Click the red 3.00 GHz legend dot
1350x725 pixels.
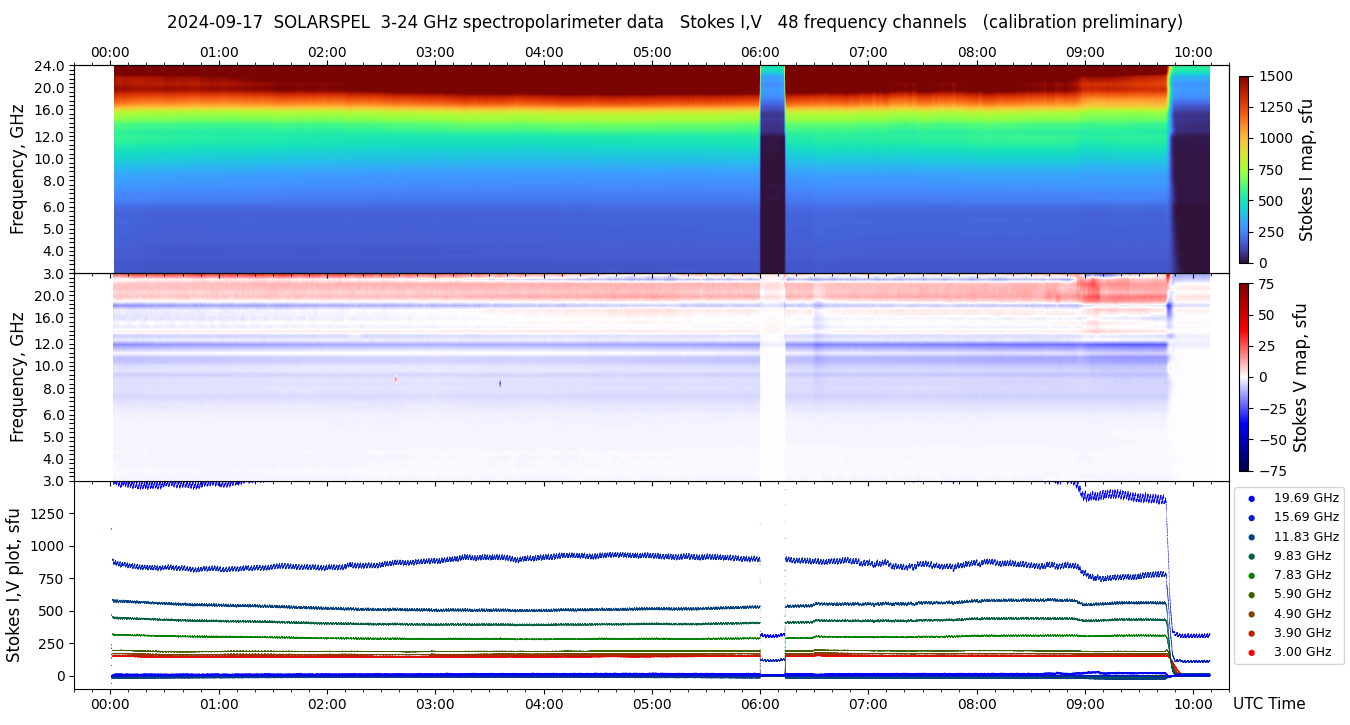[x=1251, y=653]
